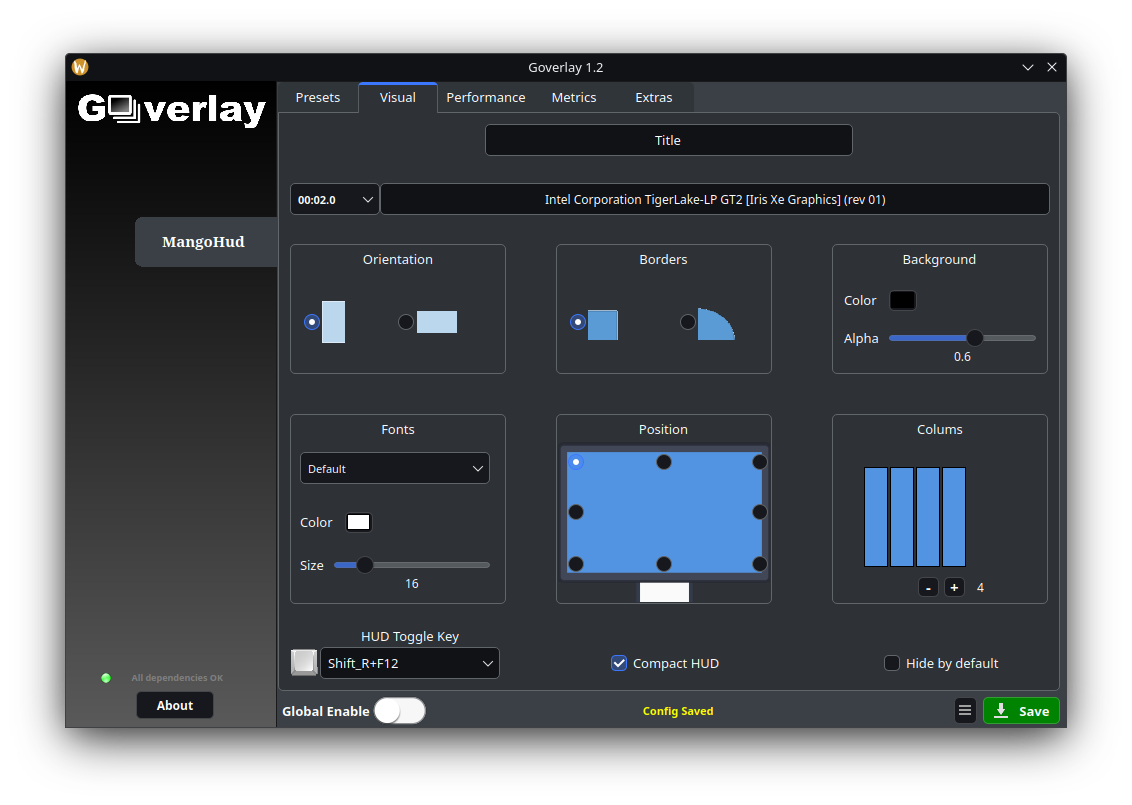Click the horizontal orientation rectangle icon
This screenshot has width=1132, height=805.
pyautogui.click(x=437, y=322)
